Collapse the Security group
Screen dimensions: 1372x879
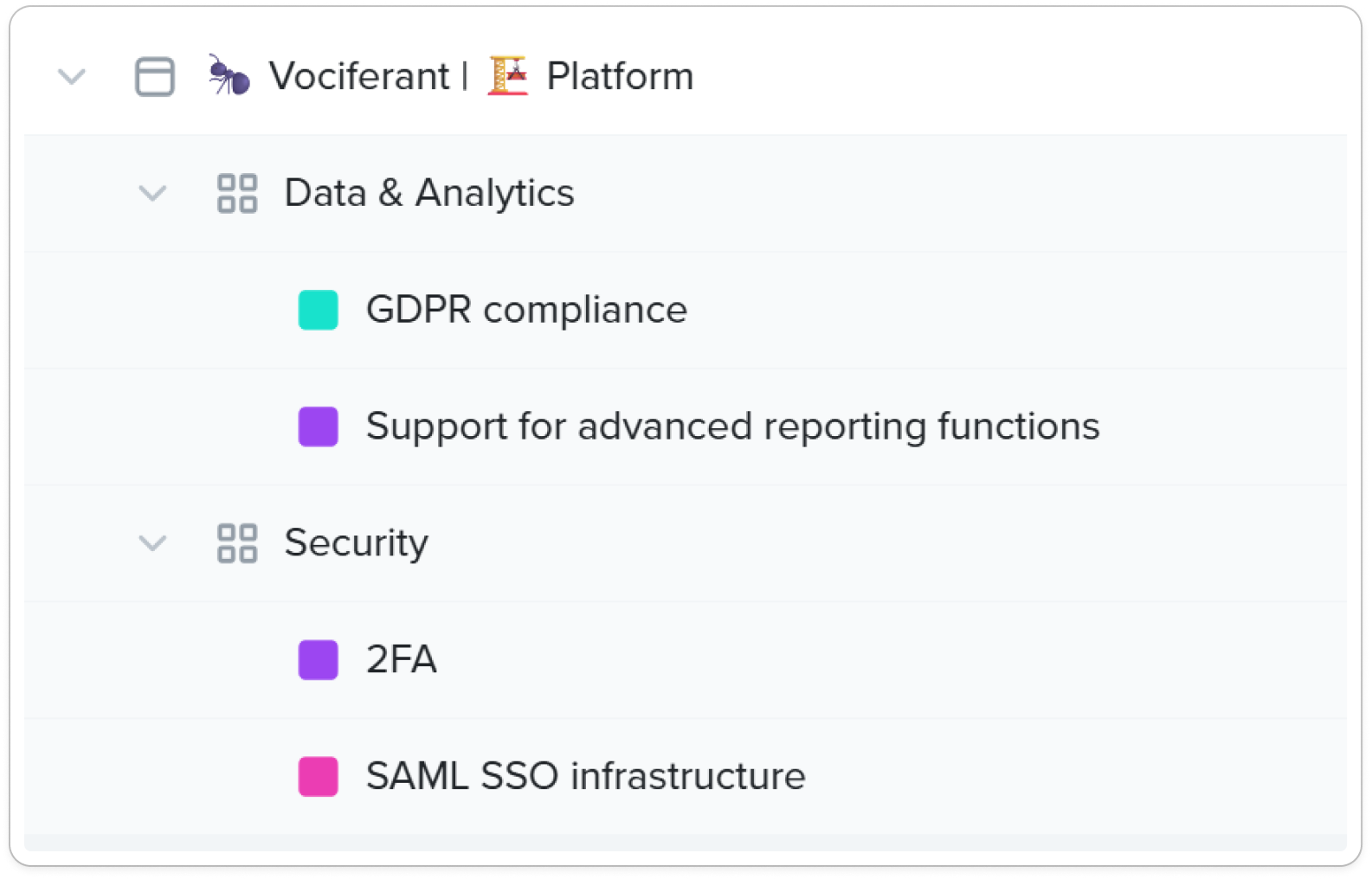coord(152,543)
